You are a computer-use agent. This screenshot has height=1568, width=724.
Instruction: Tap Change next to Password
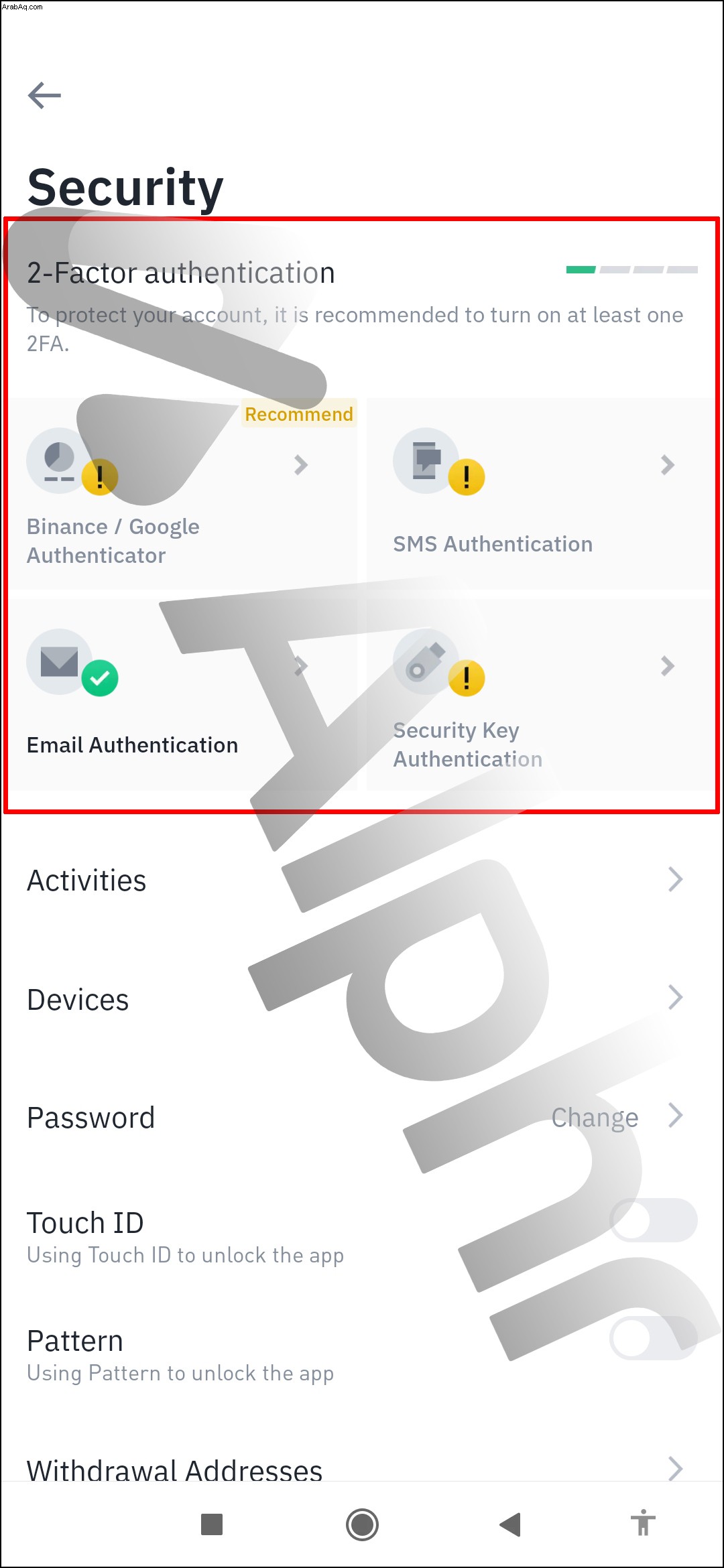click(595, 1117)
